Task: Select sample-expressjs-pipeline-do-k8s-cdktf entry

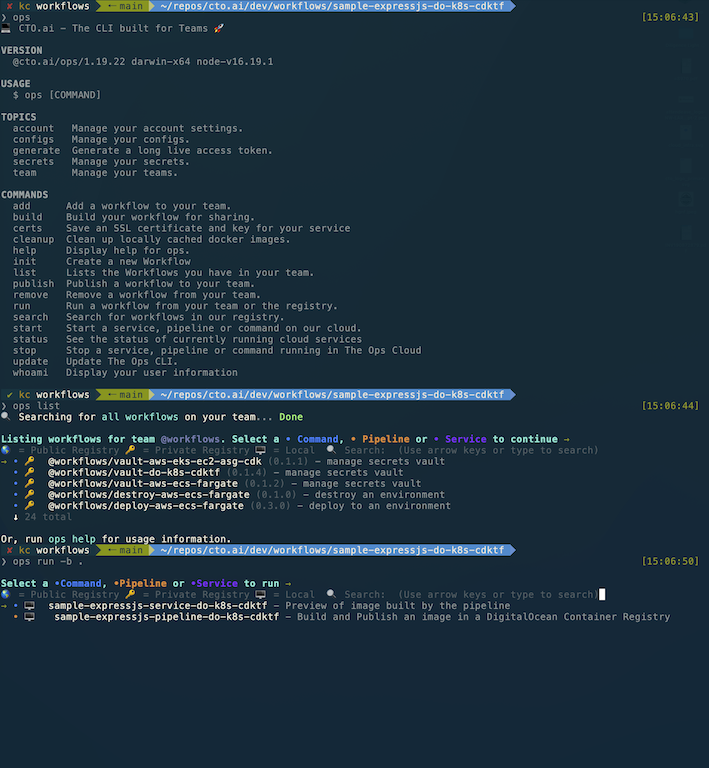Action: click(342, 617)
